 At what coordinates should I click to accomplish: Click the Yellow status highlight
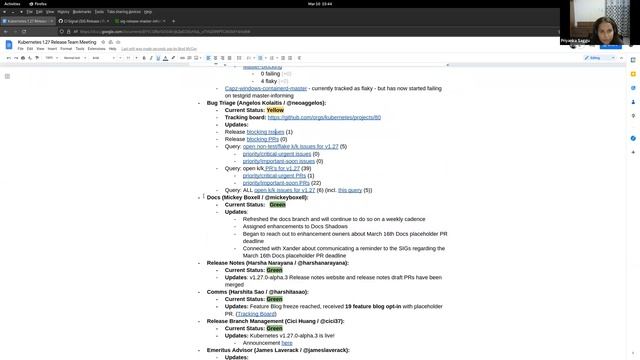[275, 110]
